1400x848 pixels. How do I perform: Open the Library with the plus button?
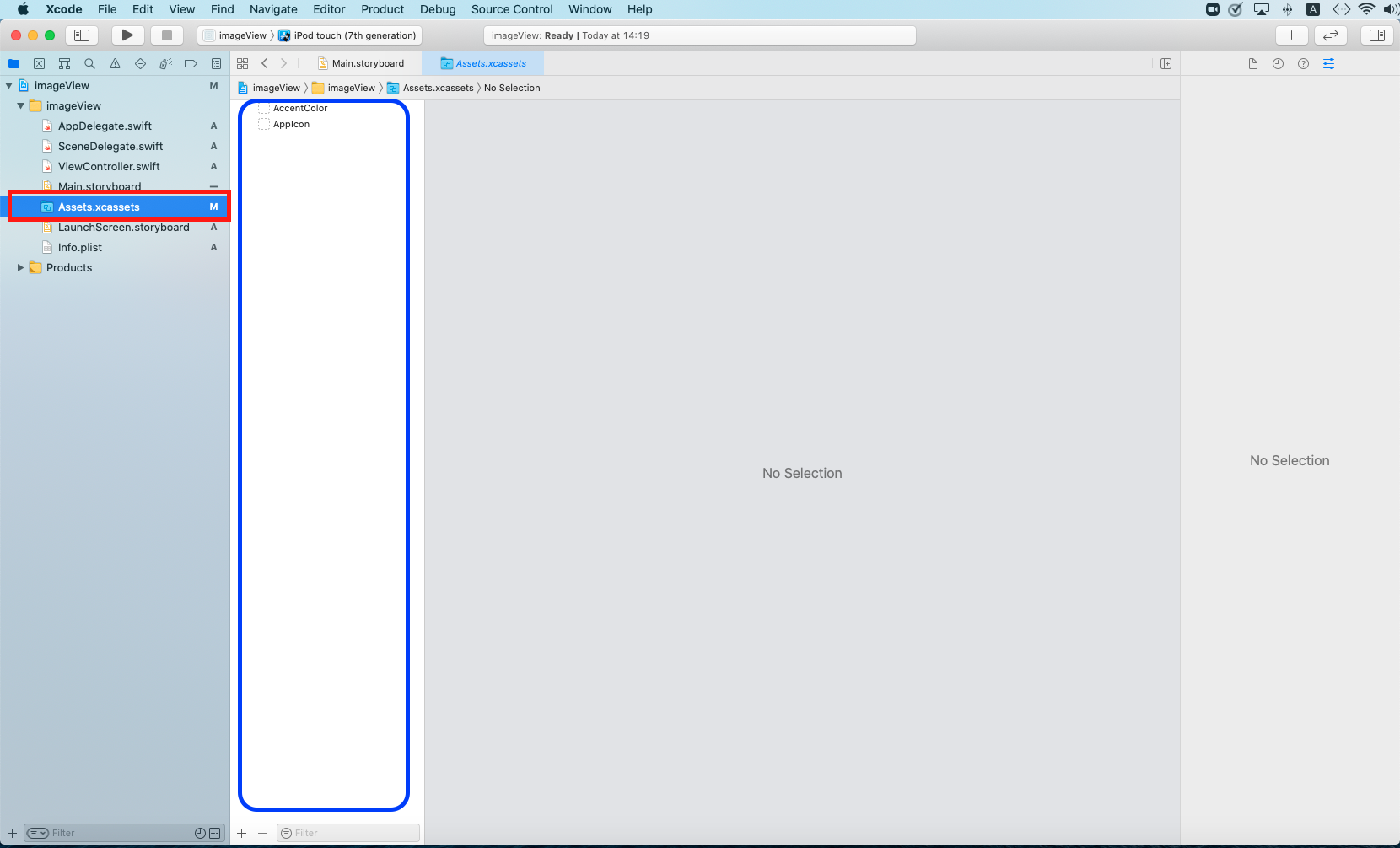click(x=1291, y=35)
